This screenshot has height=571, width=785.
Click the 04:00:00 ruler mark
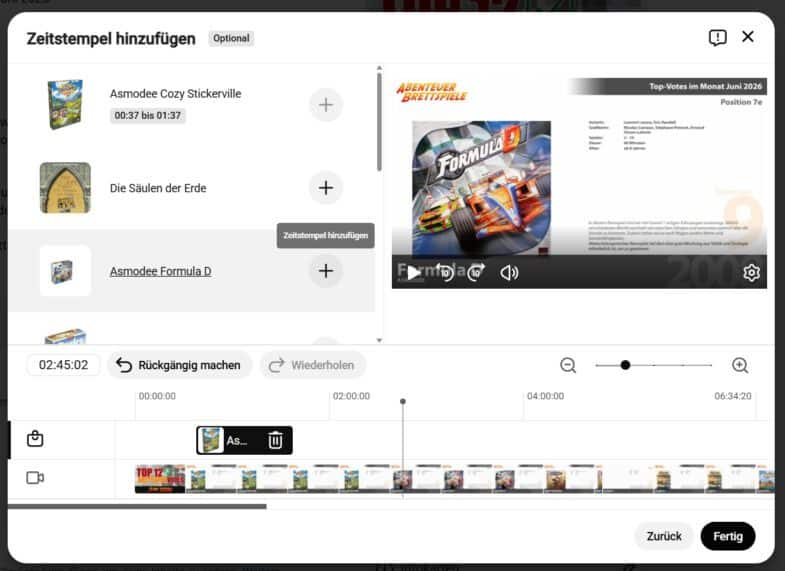click(546, 396)
